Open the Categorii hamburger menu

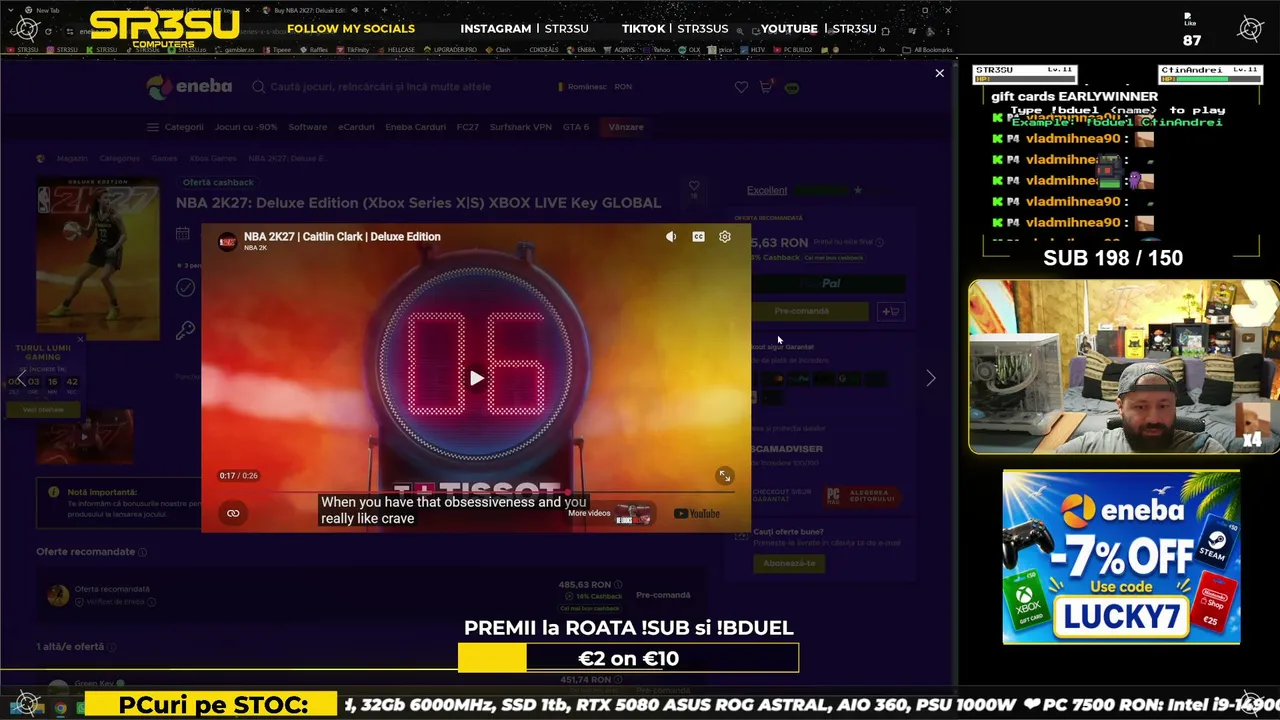[x=175, y=127]
